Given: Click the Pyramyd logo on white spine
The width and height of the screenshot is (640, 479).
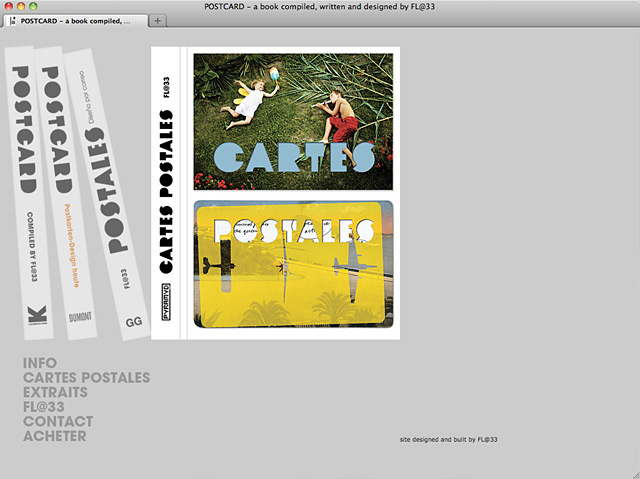Looking at the screenshot, I should click(166, 302).
